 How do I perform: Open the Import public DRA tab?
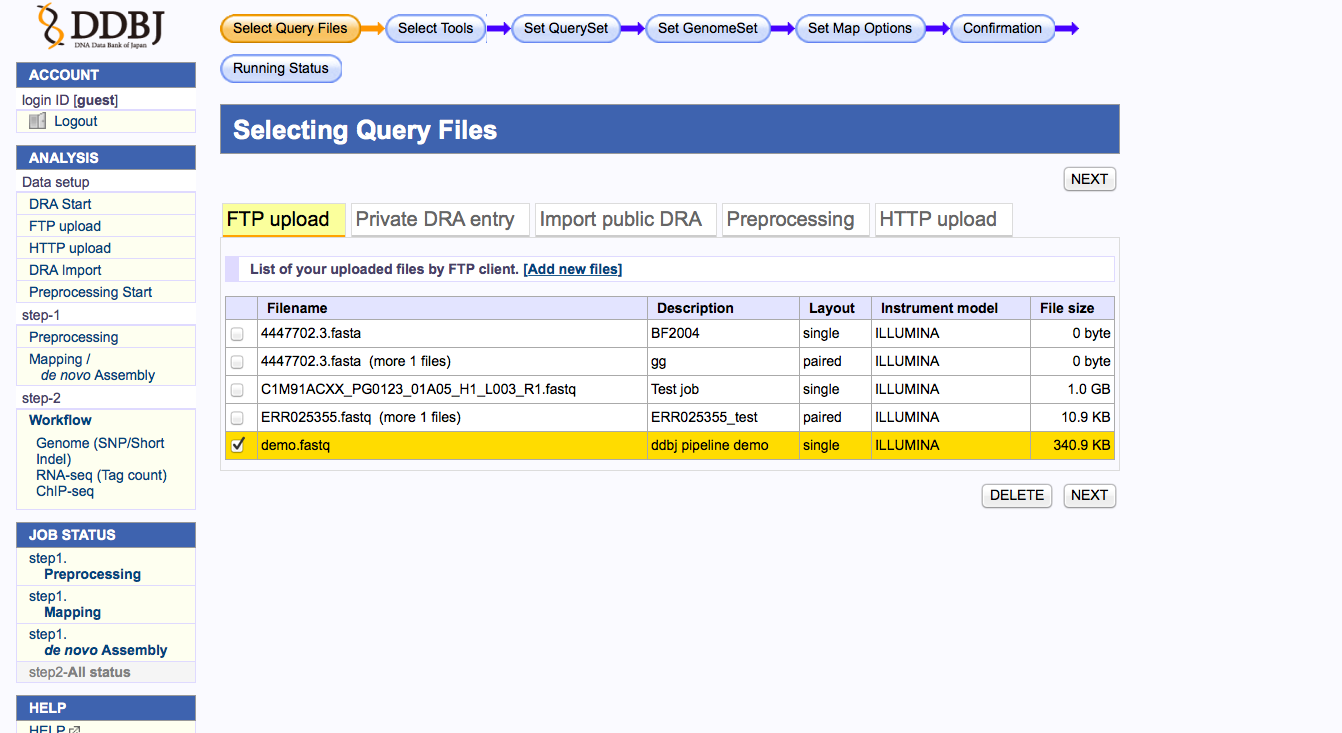point(621,220)
